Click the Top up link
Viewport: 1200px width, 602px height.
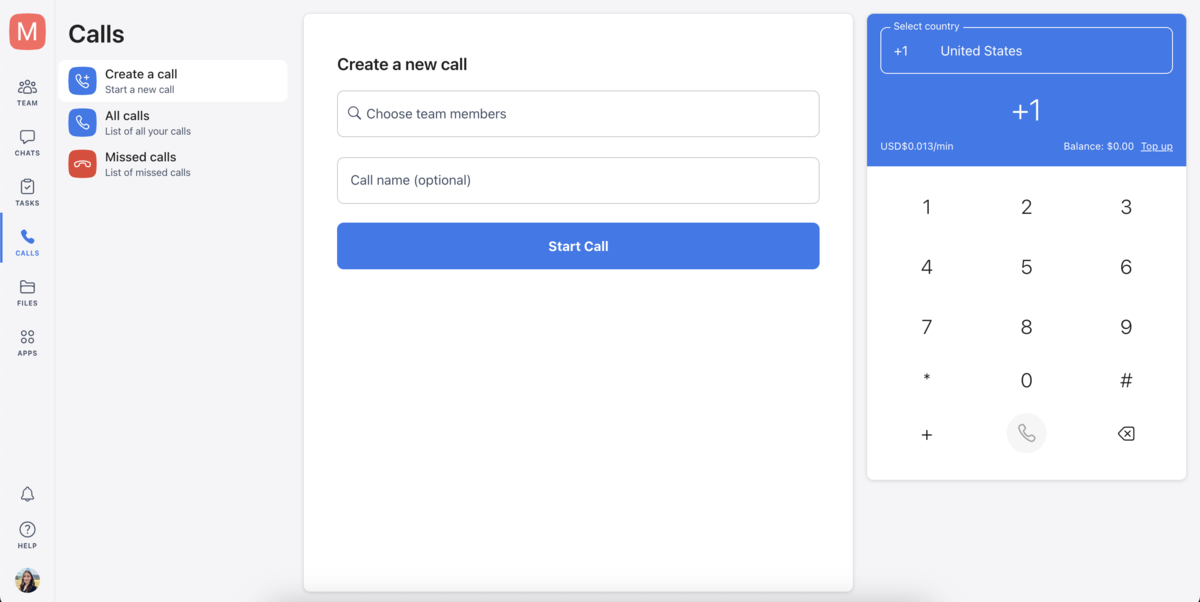tap(1156, 146)
